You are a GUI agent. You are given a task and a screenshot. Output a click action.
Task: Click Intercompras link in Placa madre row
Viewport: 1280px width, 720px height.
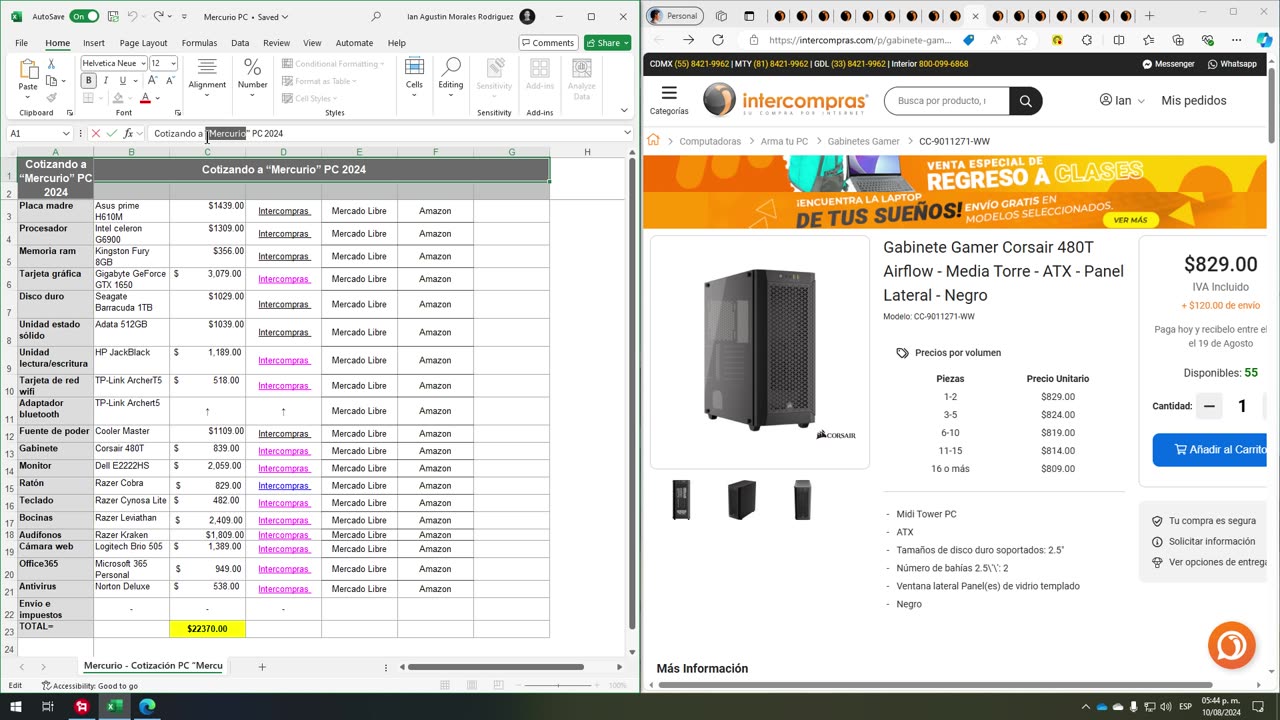284,211
